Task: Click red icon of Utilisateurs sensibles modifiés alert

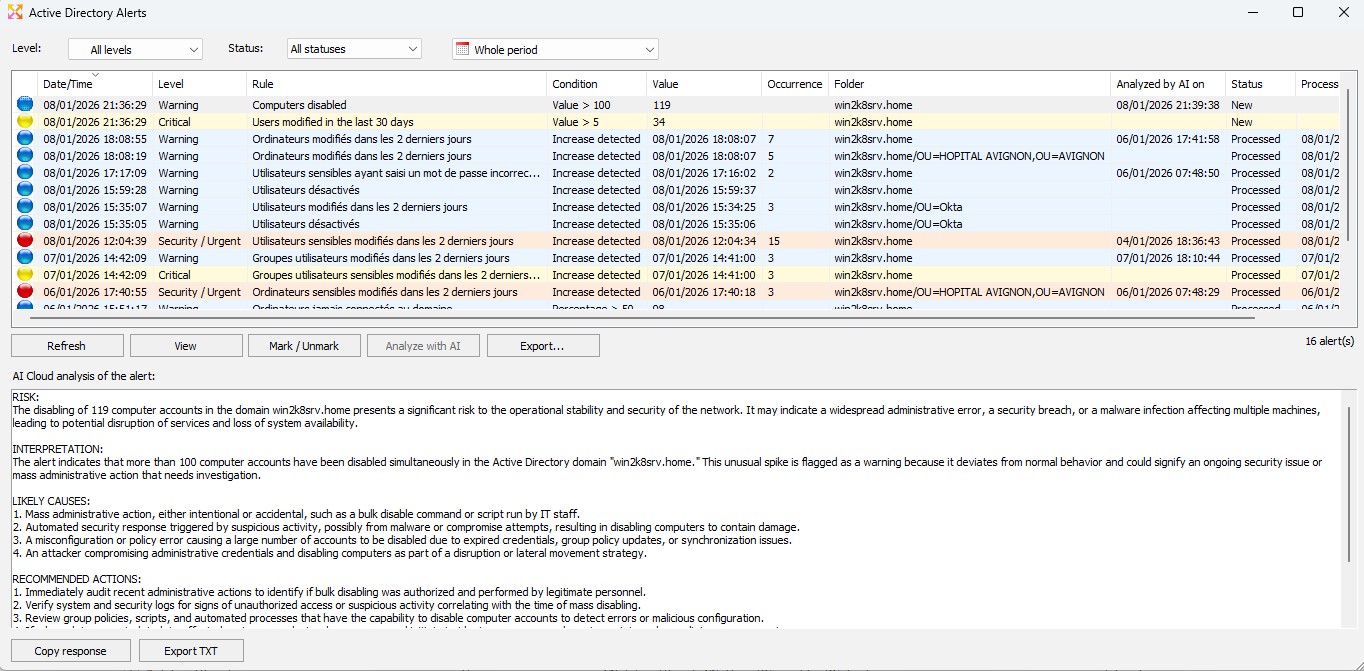Action: (x=25, y=241)
